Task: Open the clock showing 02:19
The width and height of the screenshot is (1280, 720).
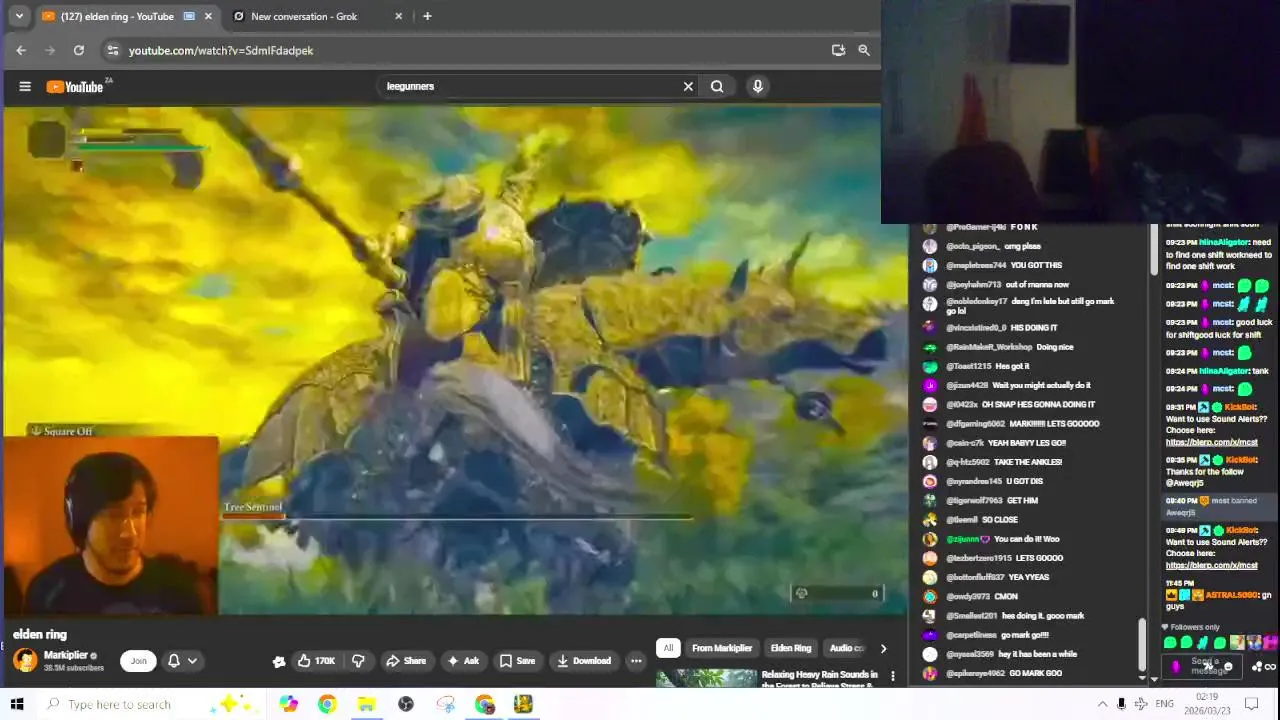Action: pos(1206,704)
